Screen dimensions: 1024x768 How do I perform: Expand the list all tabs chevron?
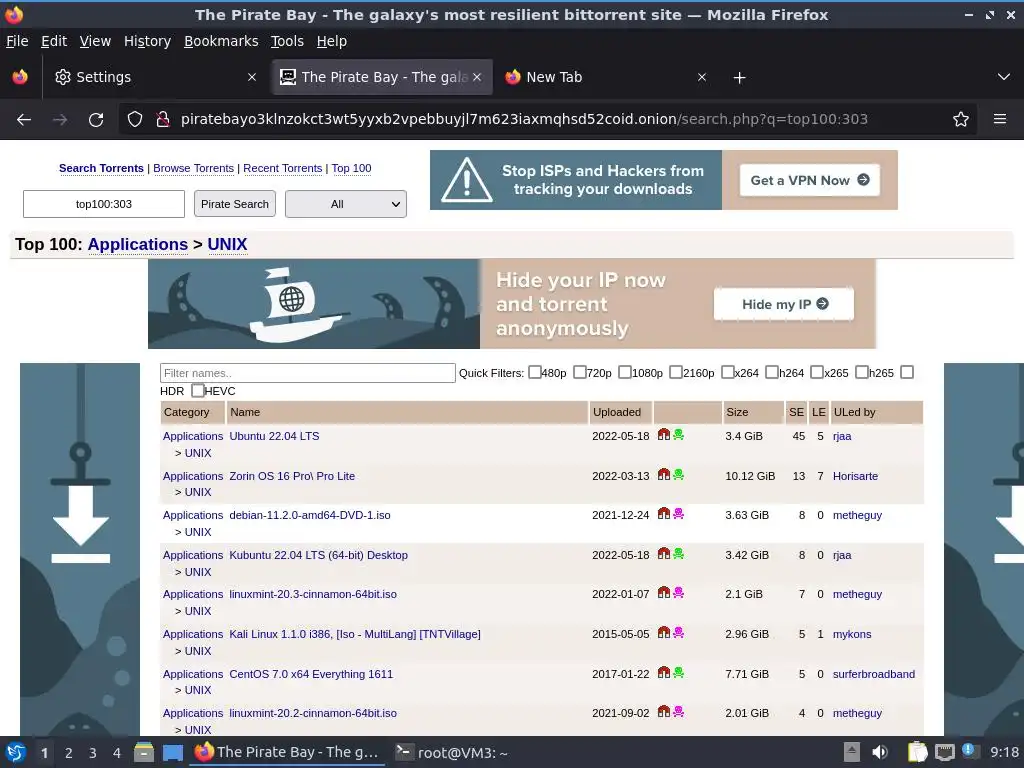(x=1004, y=77)
